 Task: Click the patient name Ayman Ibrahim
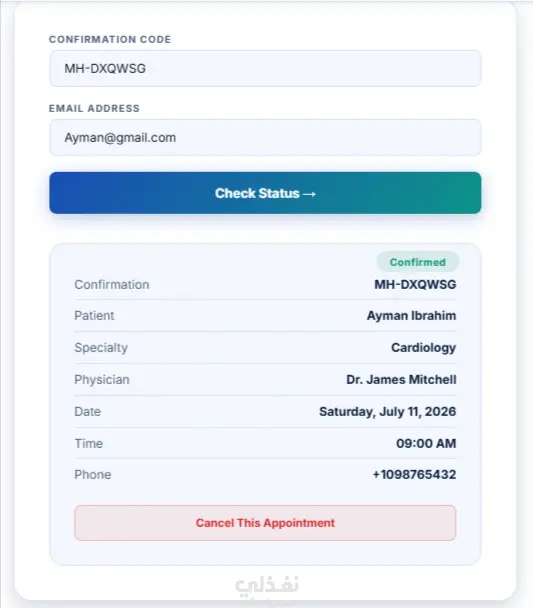[x=411, y=316]
